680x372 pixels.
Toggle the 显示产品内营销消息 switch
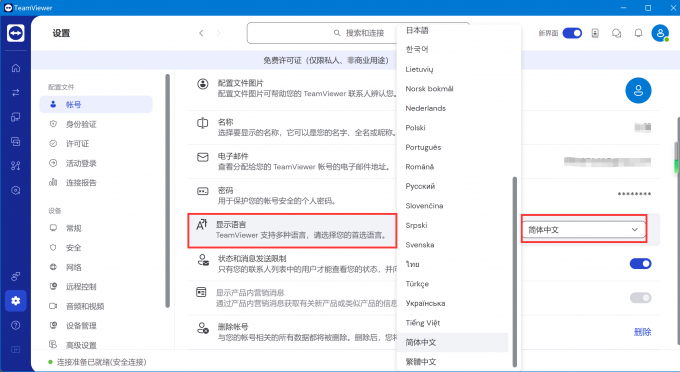641,297
